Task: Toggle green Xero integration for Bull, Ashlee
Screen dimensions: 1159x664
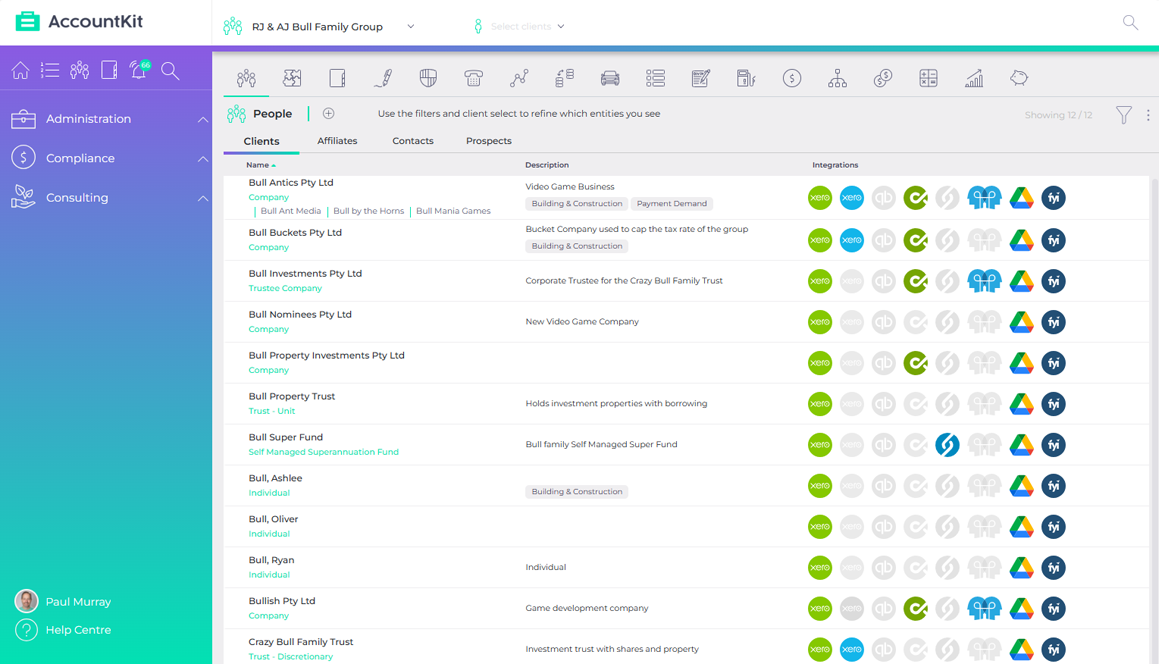Action: click(820, 486)
